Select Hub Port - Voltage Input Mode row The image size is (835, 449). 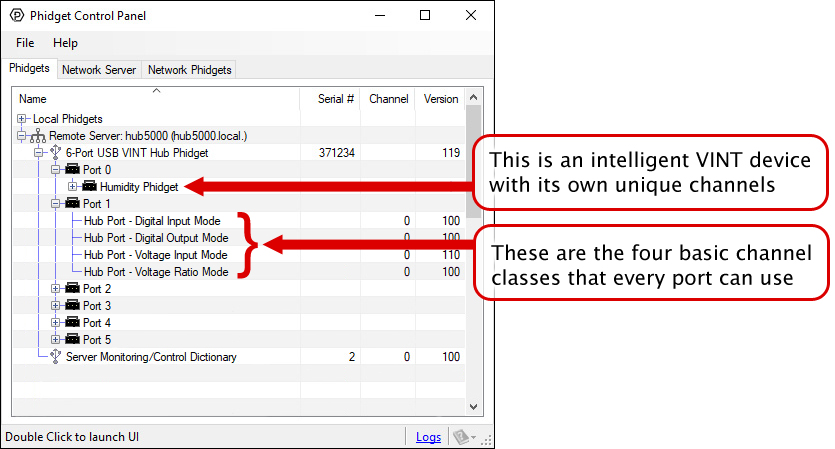coord(239,255)
